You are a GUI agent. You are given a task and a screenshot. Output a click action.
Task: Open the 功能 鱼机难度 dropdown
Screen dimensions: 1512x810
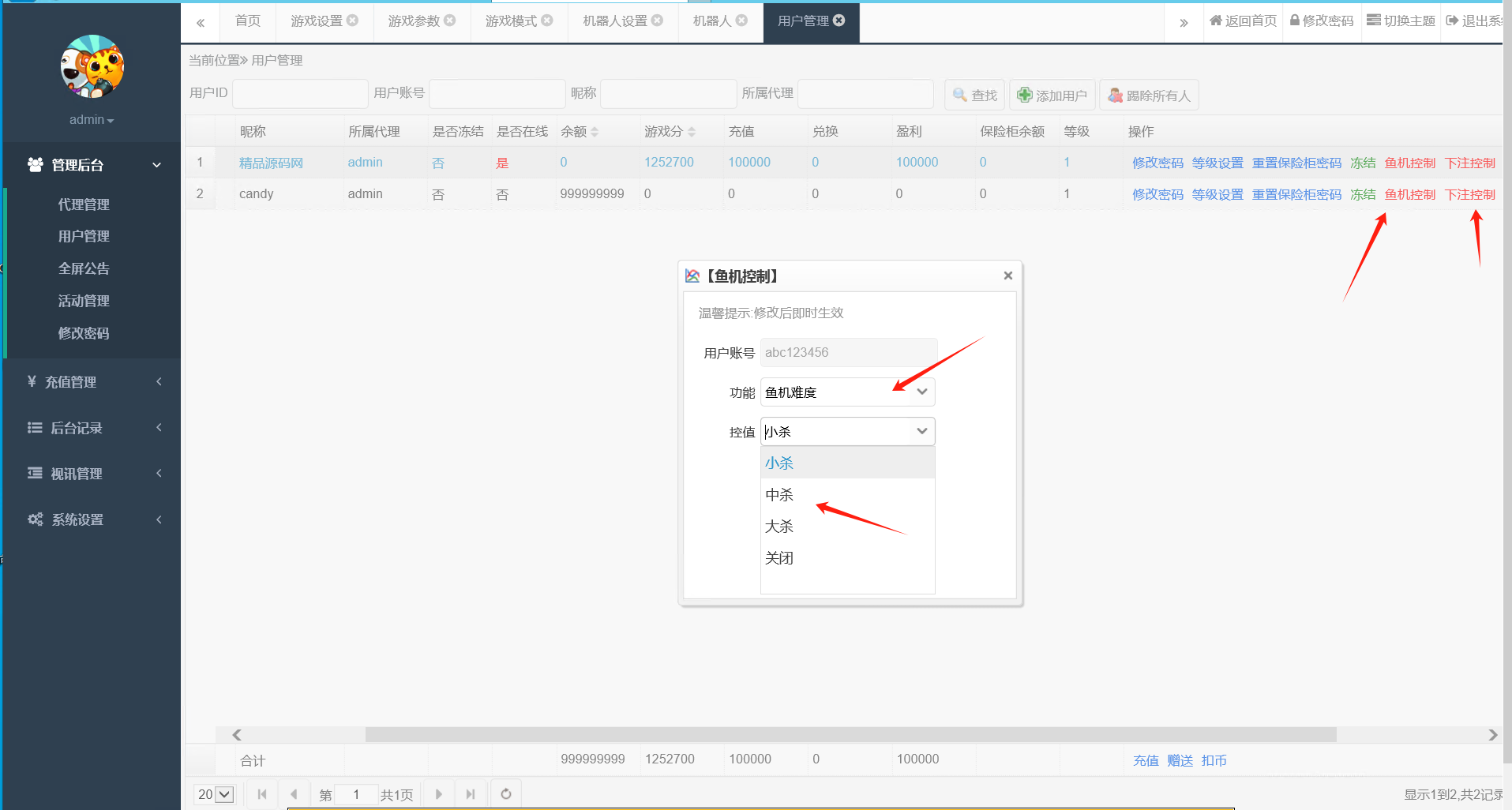pyautogui.click(x=847, y=392)
